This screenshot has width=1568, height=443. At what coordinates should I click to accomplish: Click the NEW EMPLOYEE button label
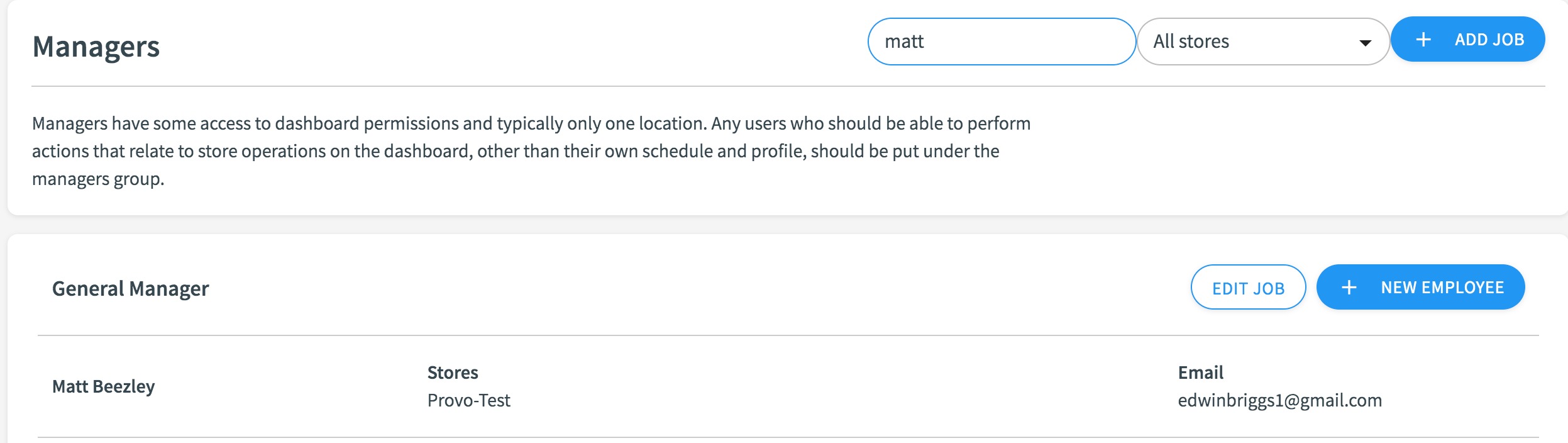[x=1442, y=288]
